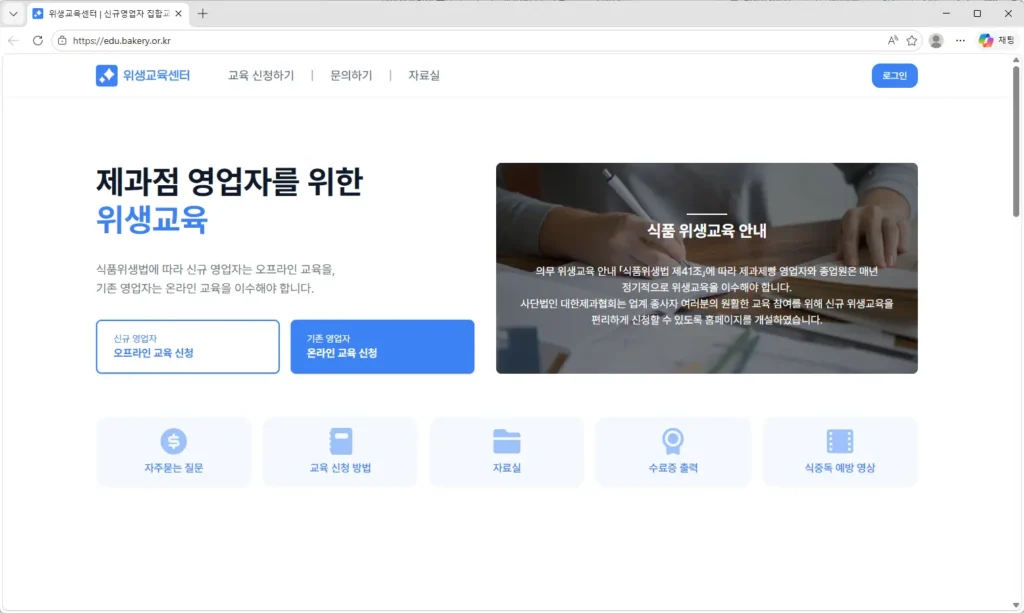This screenshot has height=613, width=1024.
Task: Click the 로그인 button
Action: (894, 76)
